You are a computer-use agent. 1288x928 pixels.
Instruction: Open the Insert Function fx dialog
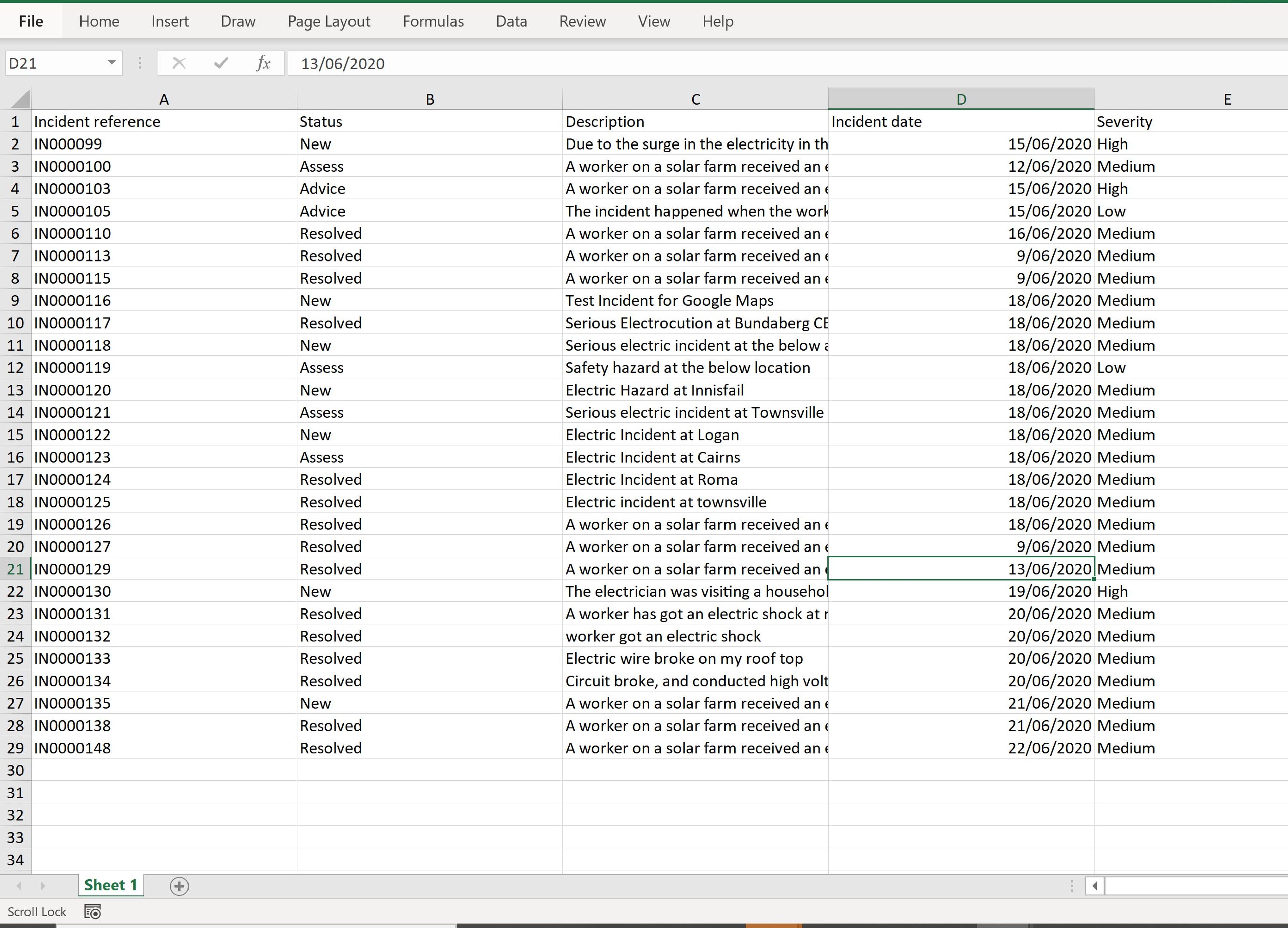(263, 63)
